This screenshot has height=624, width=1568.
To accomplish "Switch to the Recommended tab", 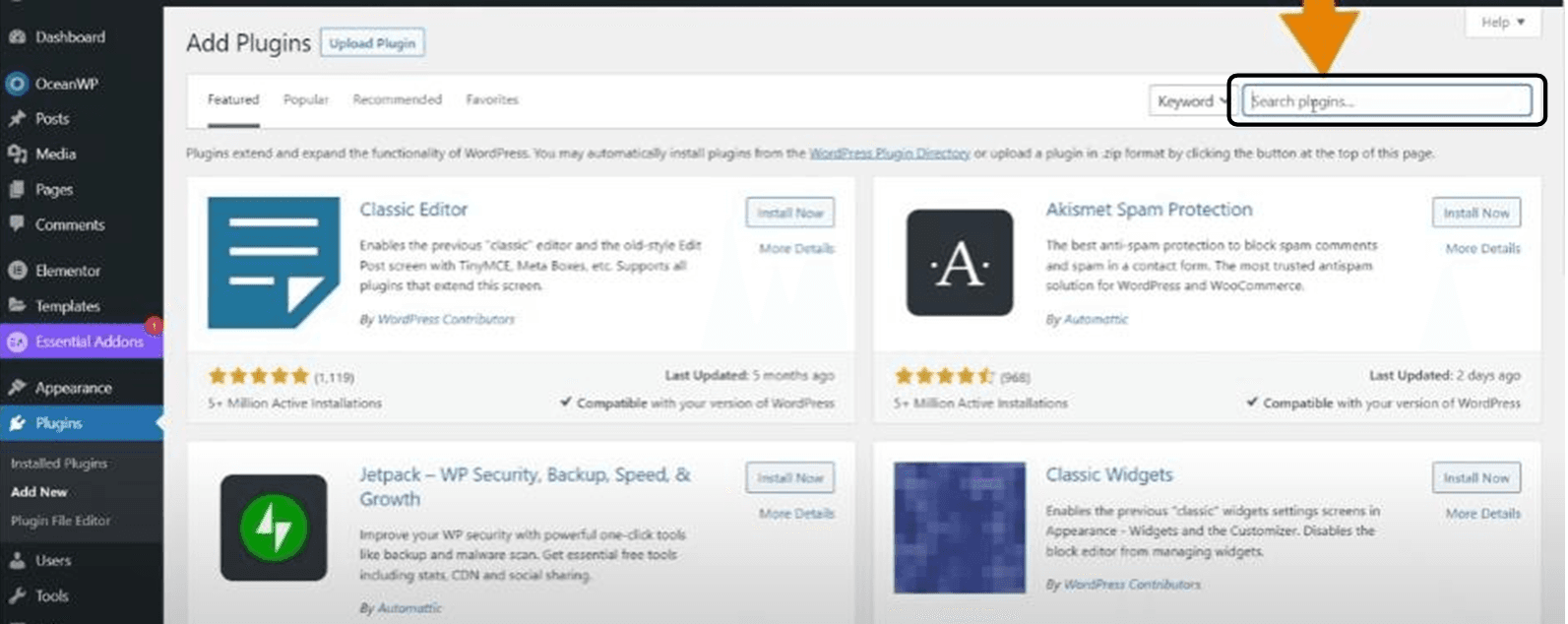I will 397,99.
